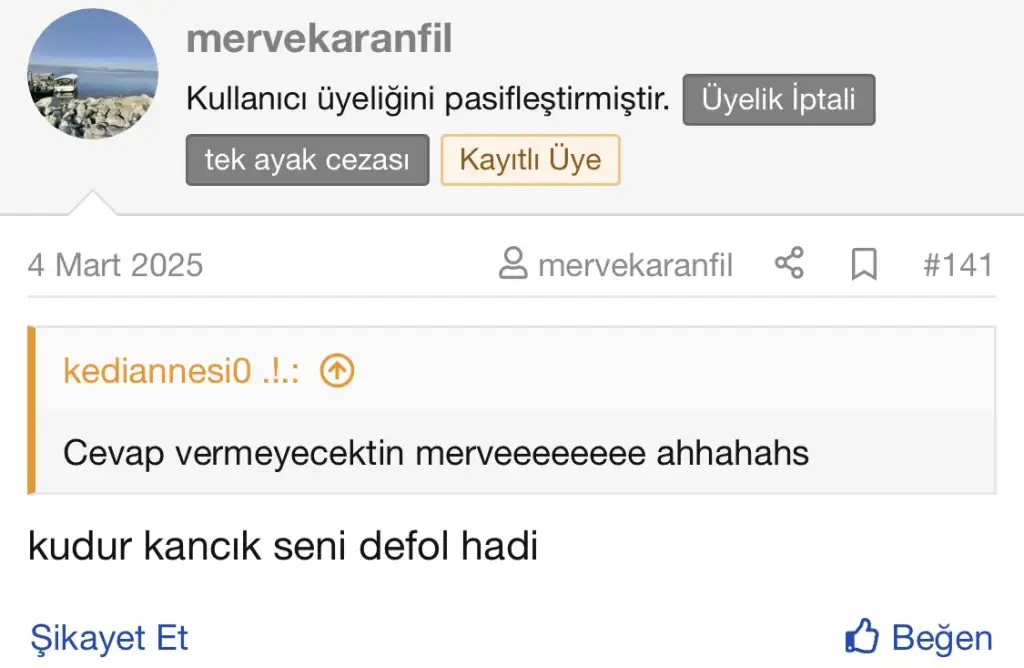Click the "Üyelik İptali" badge
This screenshot has width=1024, height=668.
pos(778,100)
